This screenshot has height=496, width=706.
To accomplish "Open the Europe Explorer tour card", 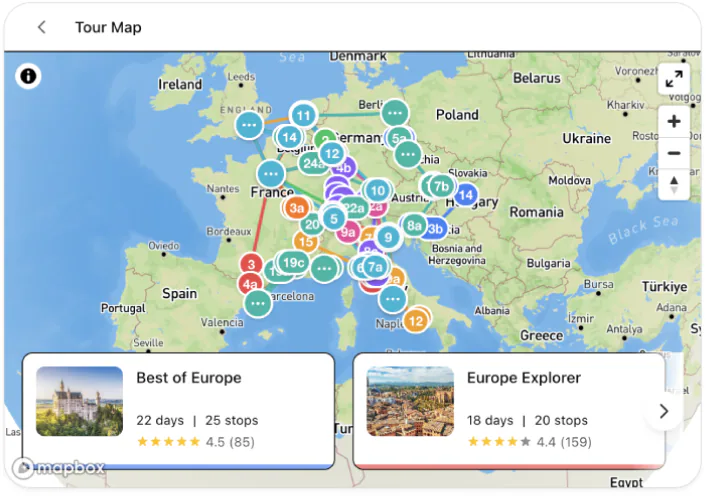I will (509, 410).
